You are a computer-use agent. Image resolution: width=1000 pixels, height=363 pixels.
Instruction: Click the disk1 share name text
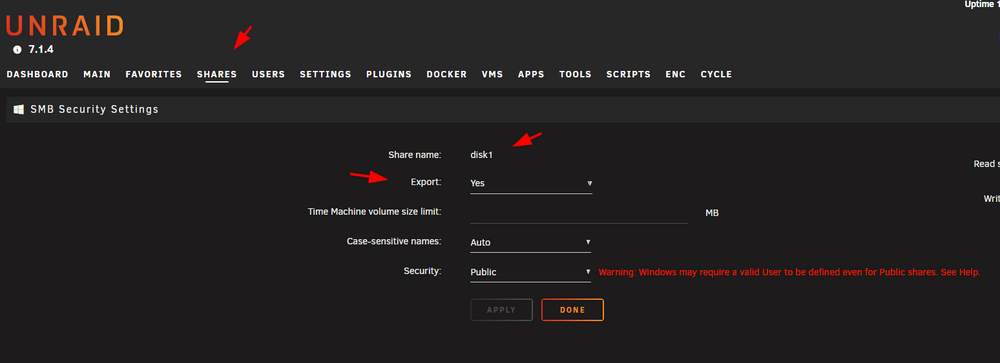click(482, 154)
